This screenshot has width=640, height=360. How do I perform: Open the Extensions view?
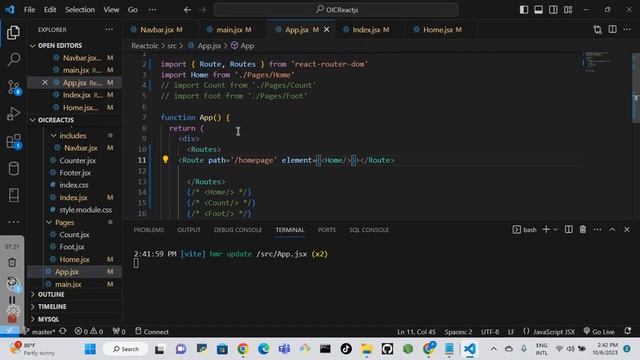pyautogui.click(x=13, y=141)
